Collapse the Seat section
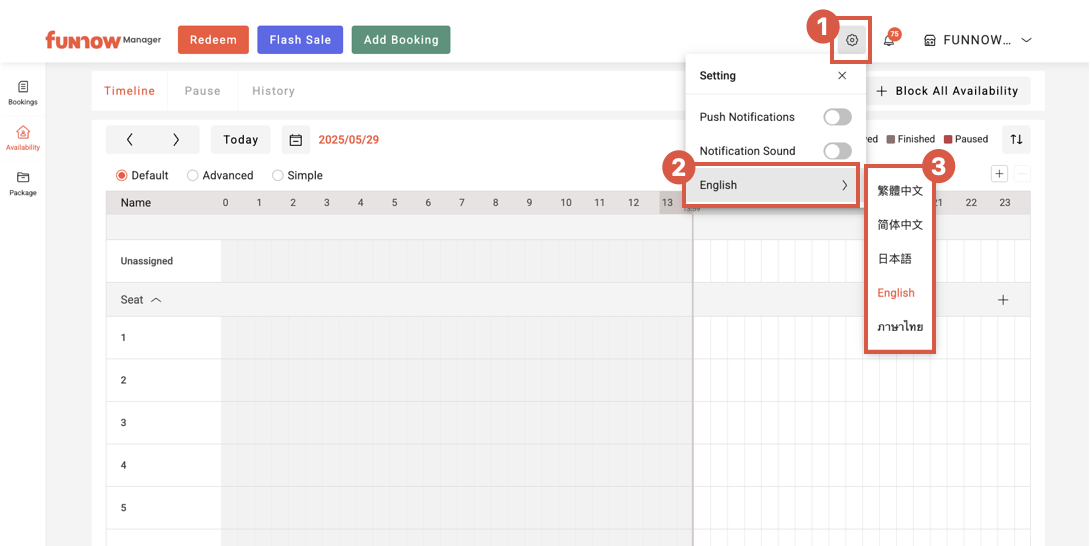The height and width of the screenshot is (546, 1090). click(156, 300)
